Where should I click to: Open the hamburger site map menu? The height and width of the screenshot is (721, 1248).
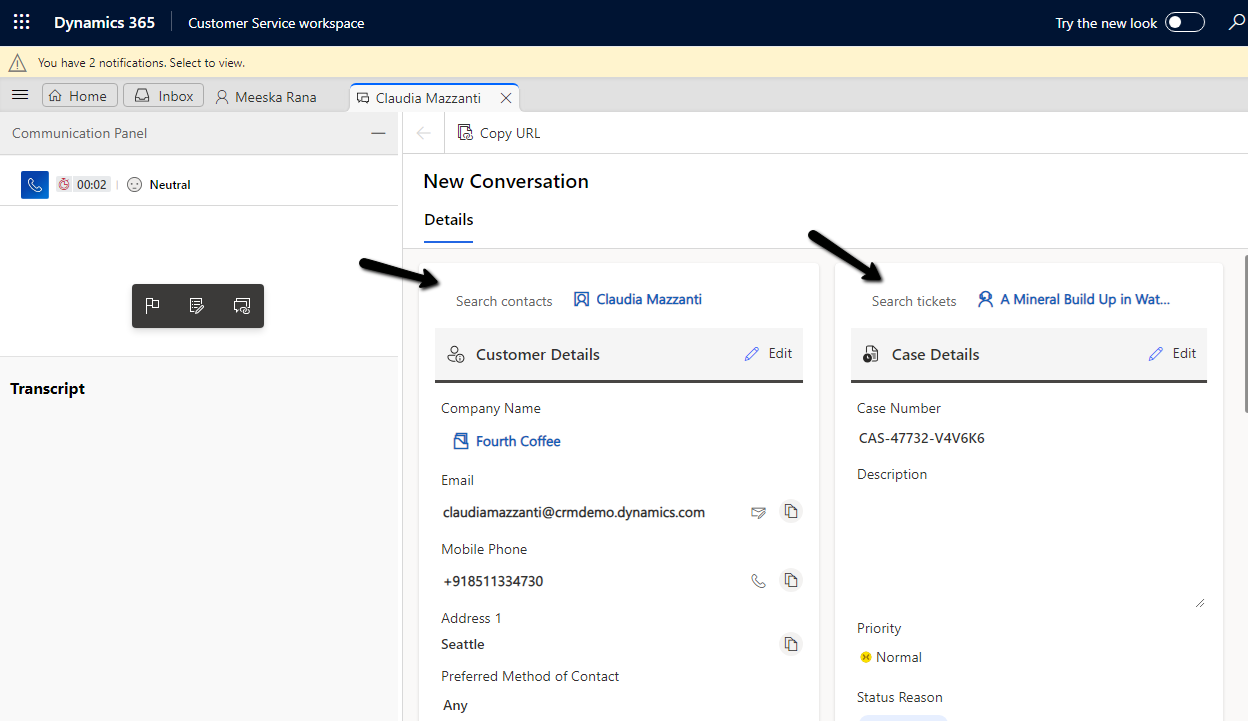click(20, 96)
